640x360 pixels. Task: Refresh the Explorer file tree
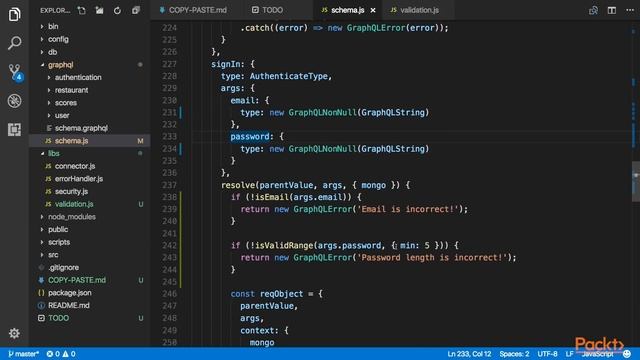[118, 10]
